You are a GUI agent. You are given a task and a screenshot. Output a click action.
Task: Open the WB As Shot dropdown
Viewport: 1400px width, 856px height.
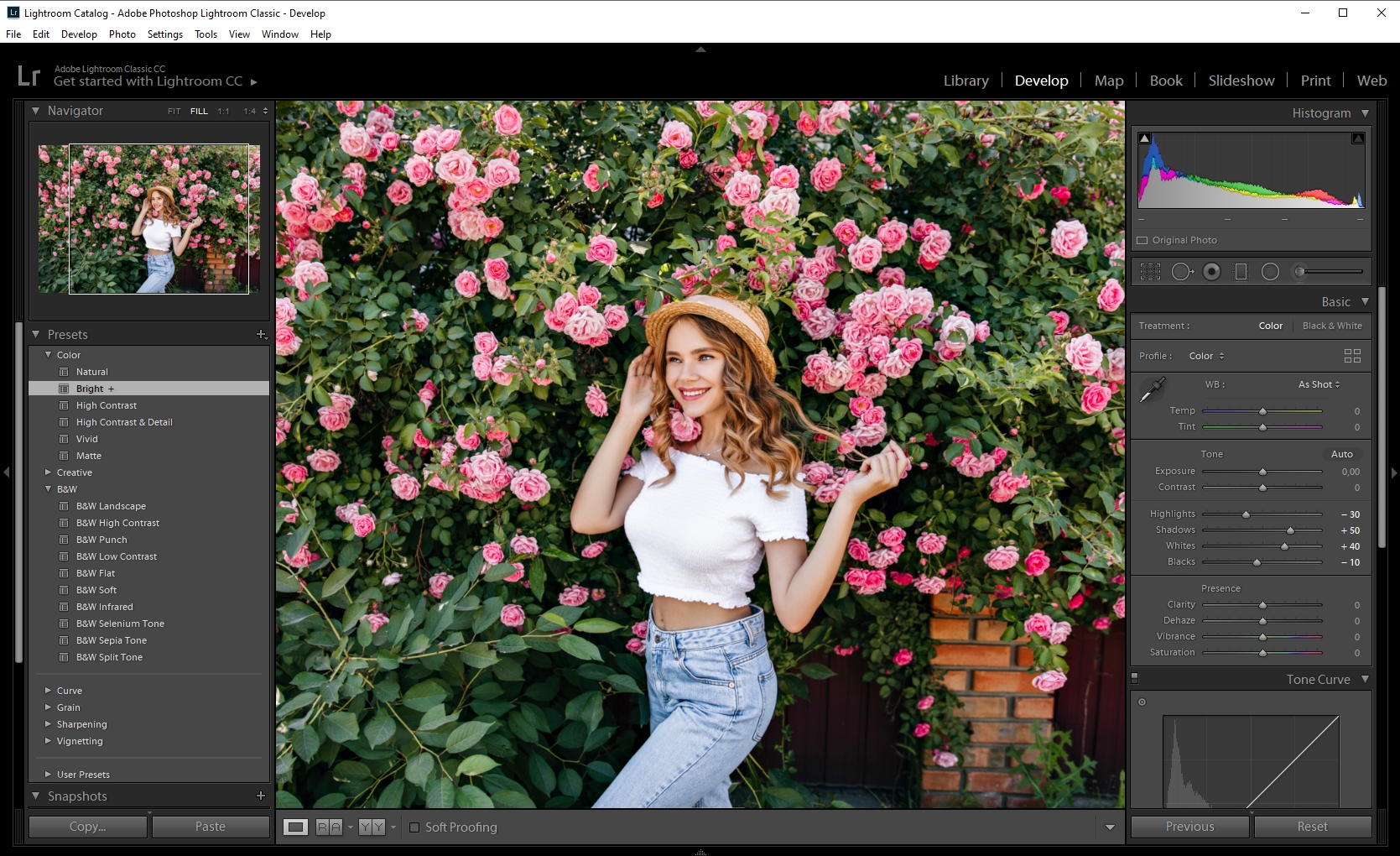1318,384
